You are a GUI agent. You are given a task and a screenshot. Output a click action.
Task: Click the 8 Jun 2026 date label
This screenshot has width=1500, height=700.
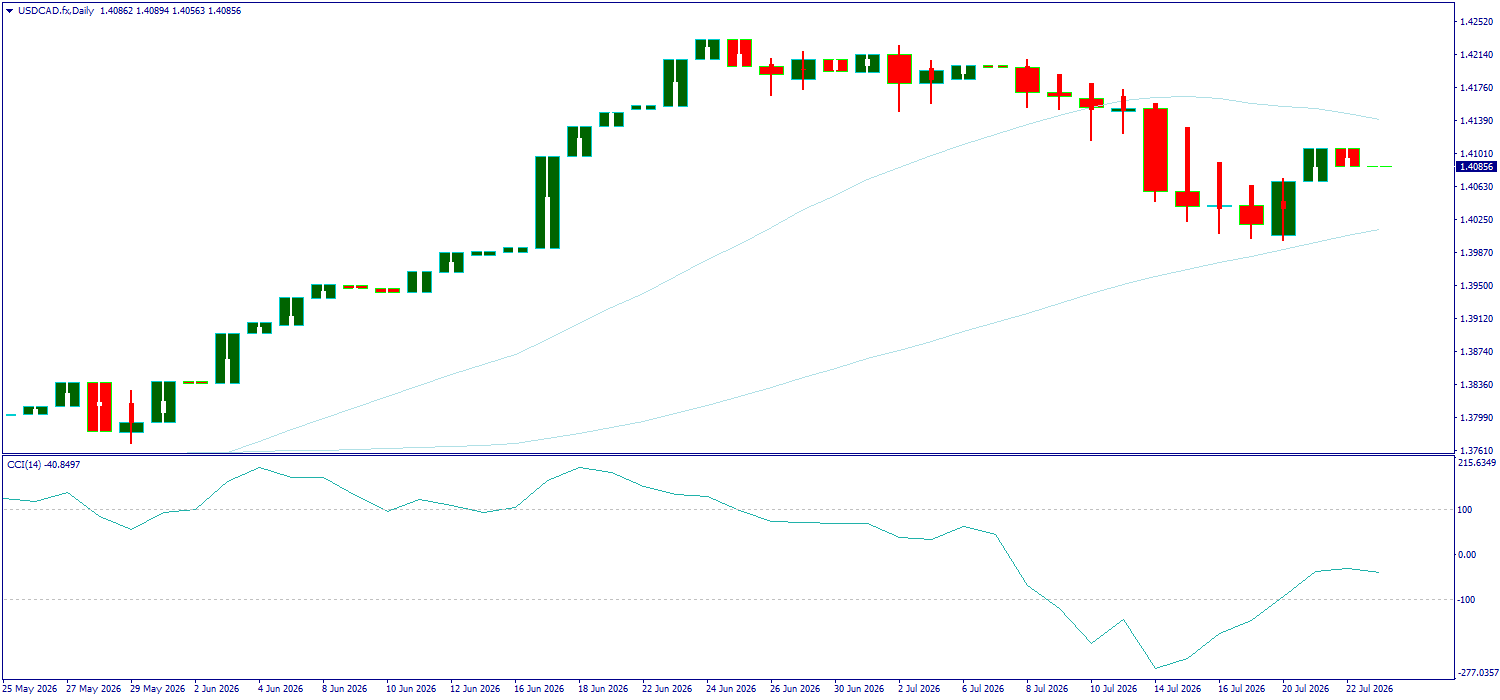[344, 689]
